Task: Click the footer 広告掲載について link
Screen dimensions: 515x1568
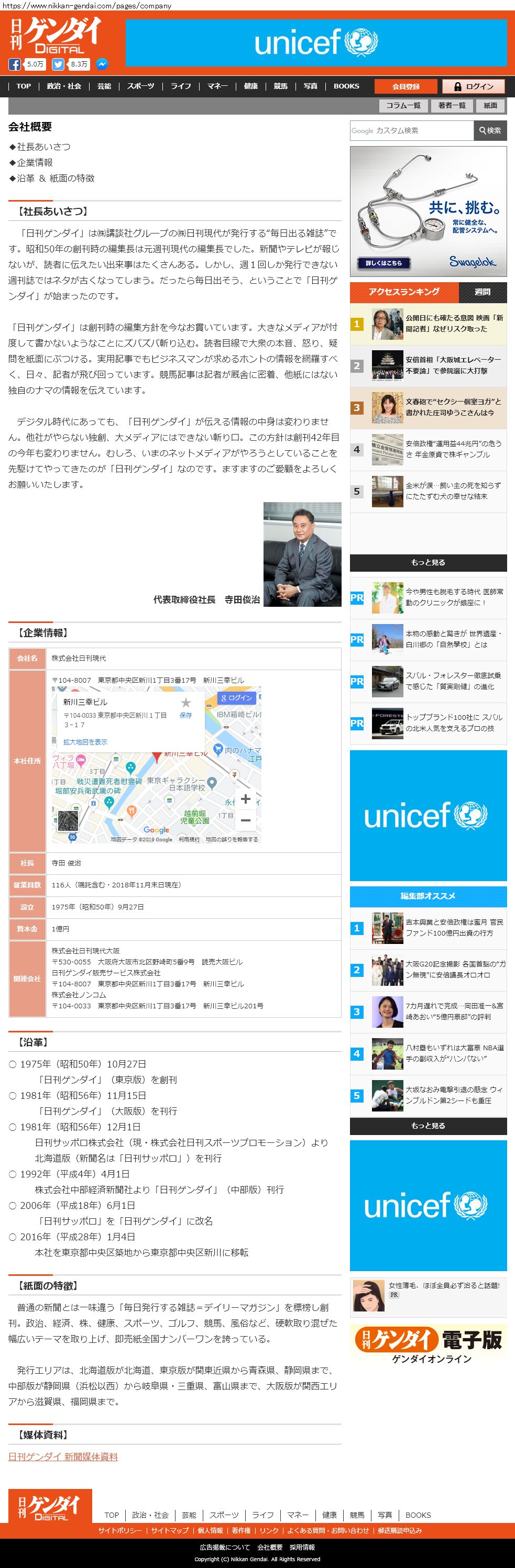Action: click(224, 1547)
